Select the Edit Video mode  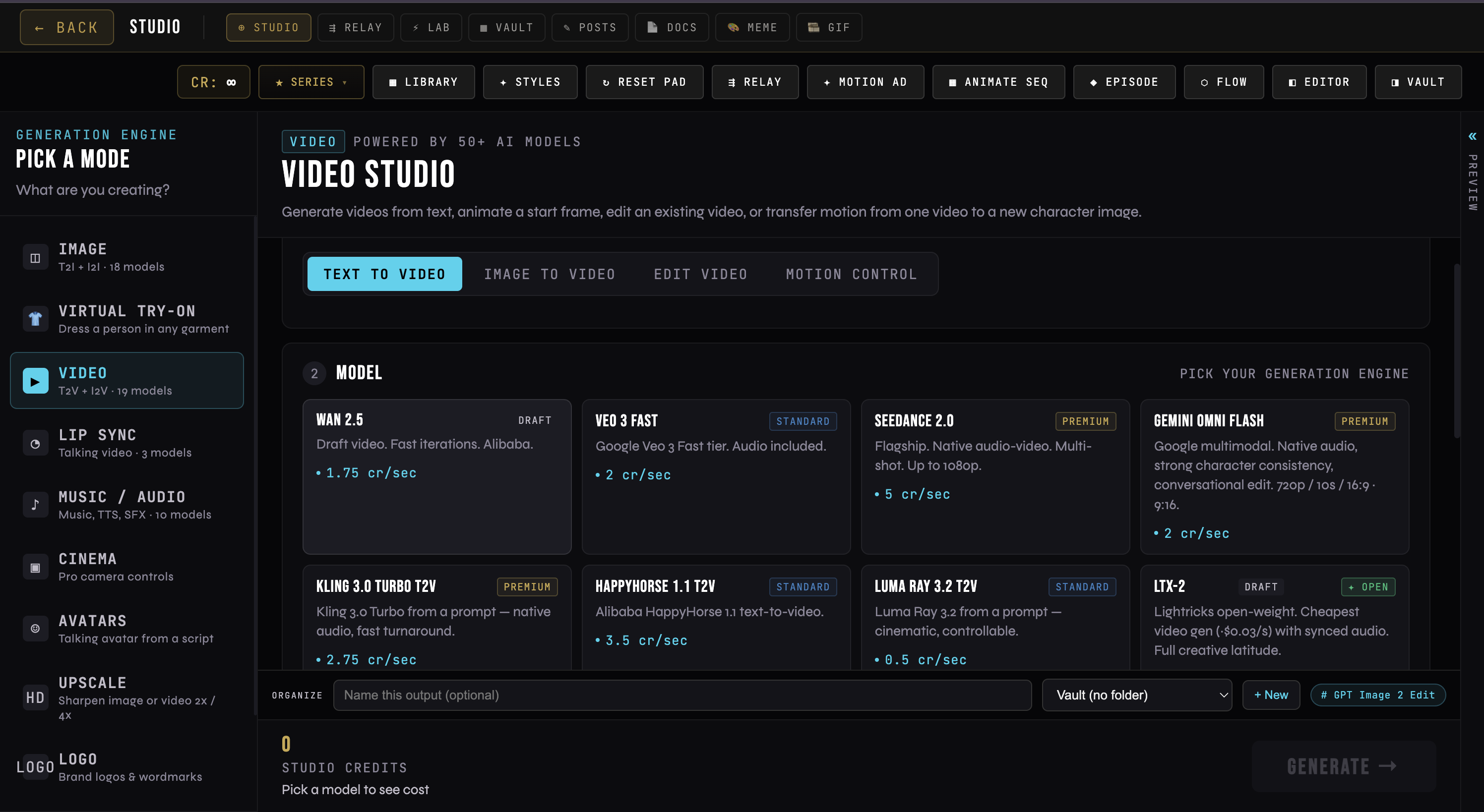(700, 274)
